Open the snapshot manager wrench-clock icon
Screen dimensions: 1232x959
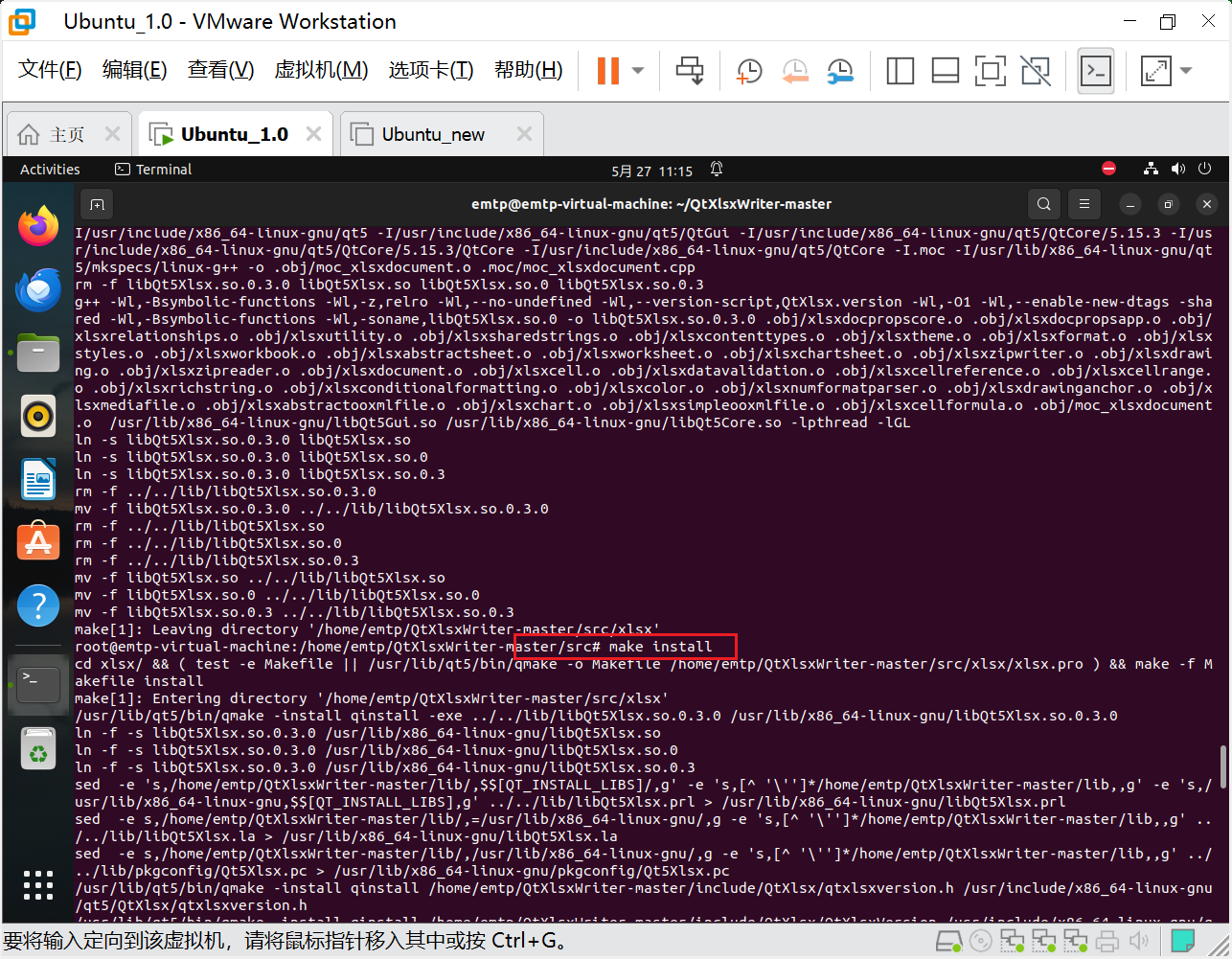(x=840, y=70)
